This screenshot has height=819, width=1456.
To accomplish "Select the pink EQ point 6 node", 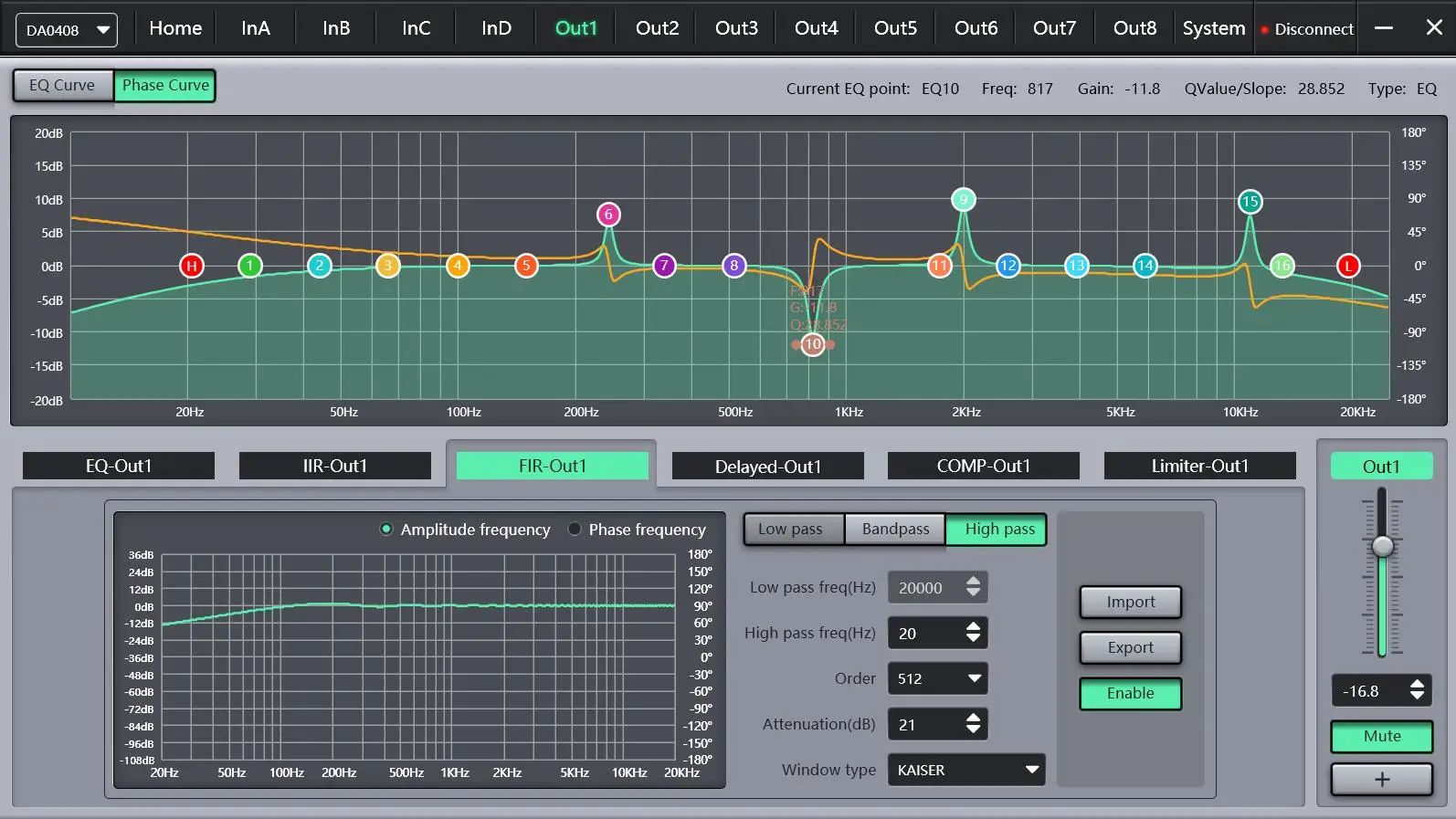I will pyautogui.click(x=608, y=215).
